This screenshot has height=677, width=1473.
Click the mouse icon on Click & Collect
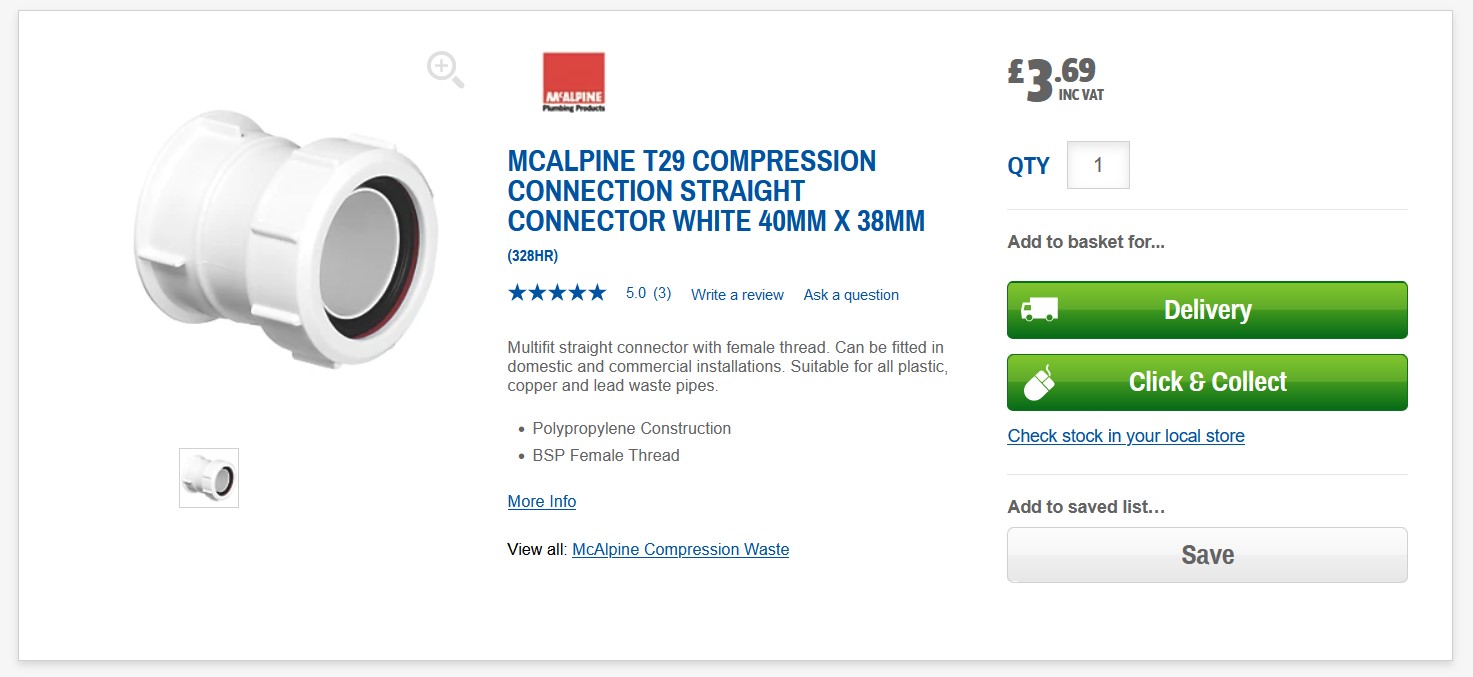click(x=1039, y=382)
